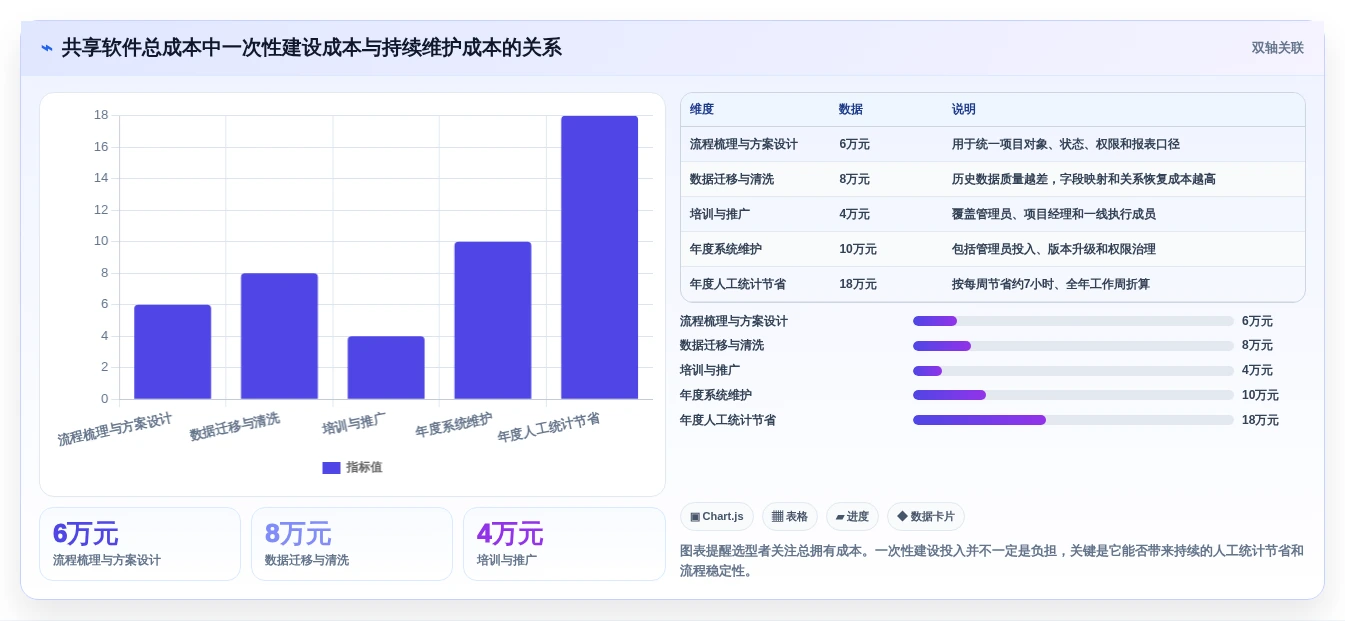Click the 数据 column header
The width and height of the screenshot is (1345, 621).
(851, 110)
